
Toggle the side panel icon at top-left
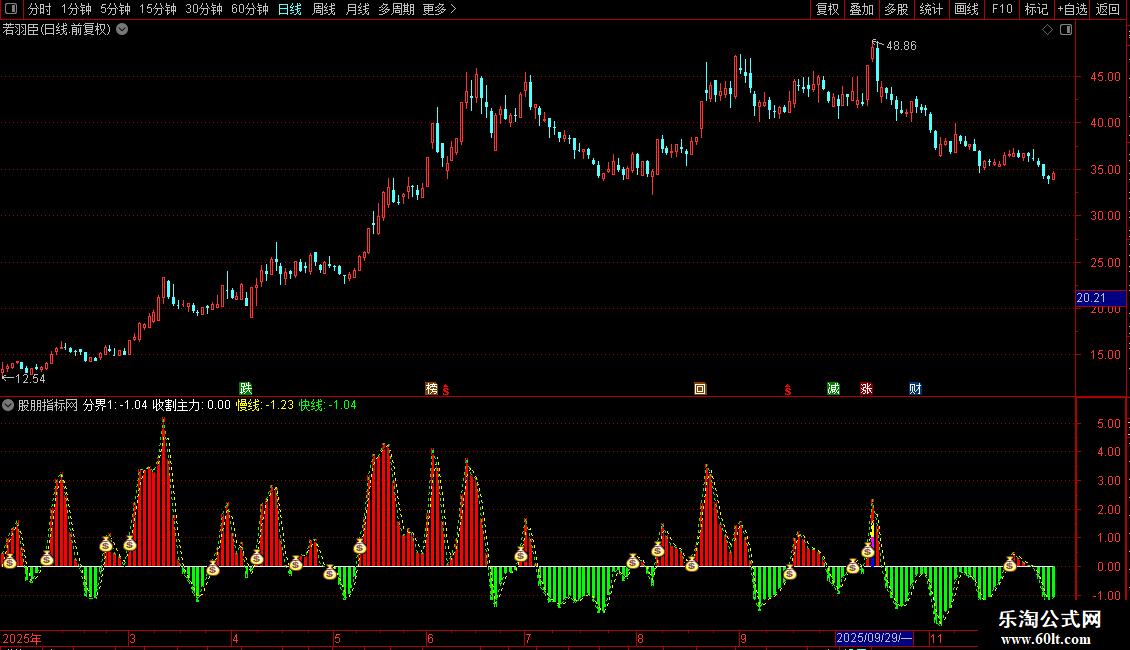click(11, 9)
